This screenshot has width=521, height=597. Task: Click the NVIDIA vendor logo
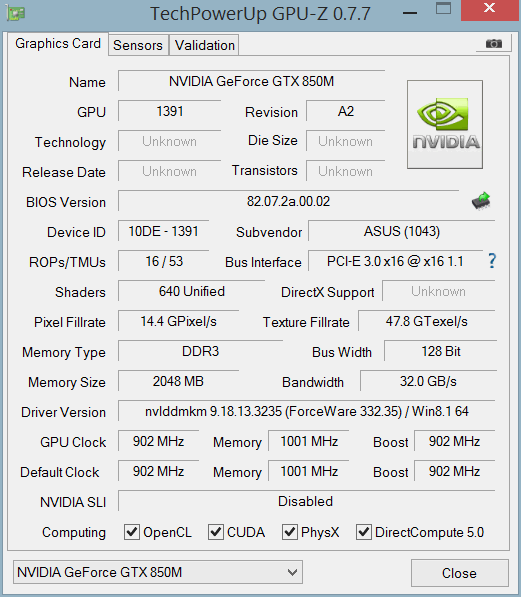445,125
